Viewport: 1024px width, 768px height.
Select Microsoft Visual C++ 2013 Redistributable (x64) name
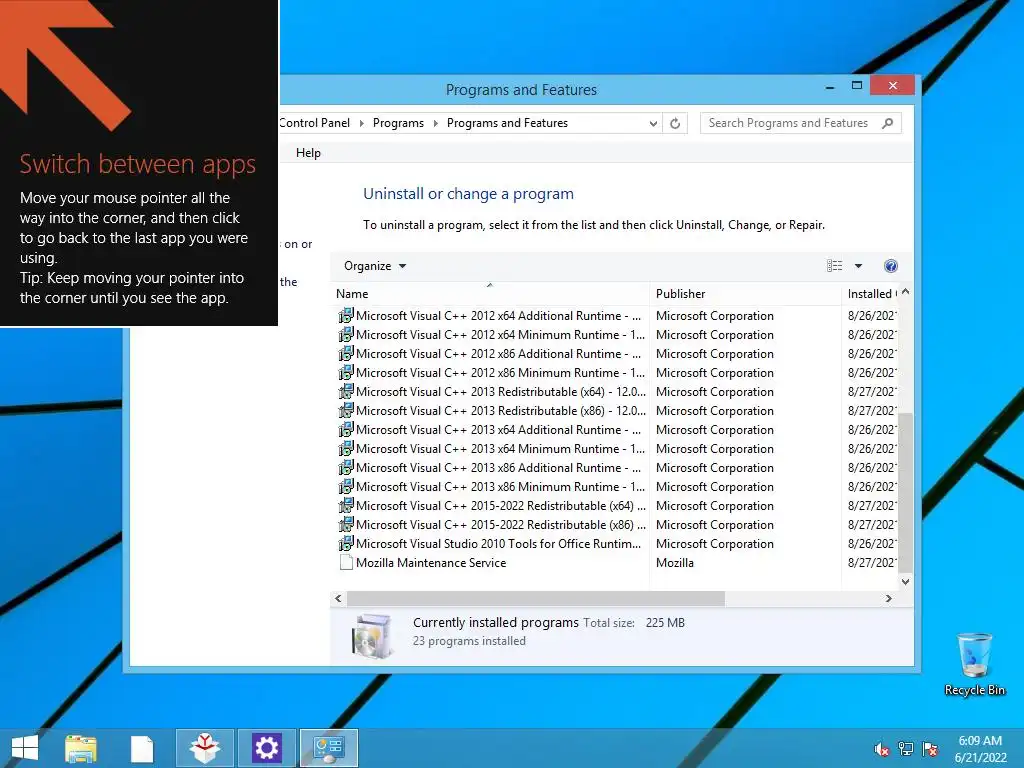tap(501, 391)
